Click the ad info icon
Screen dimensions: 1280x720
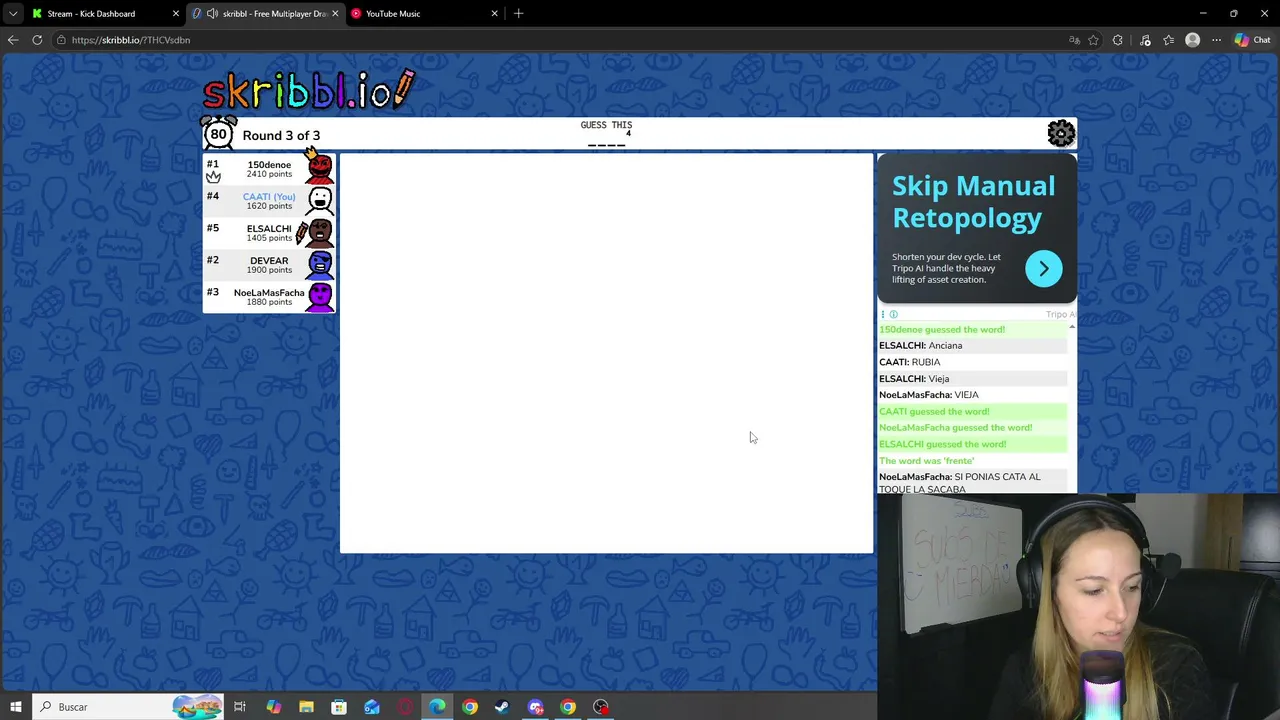893,314
